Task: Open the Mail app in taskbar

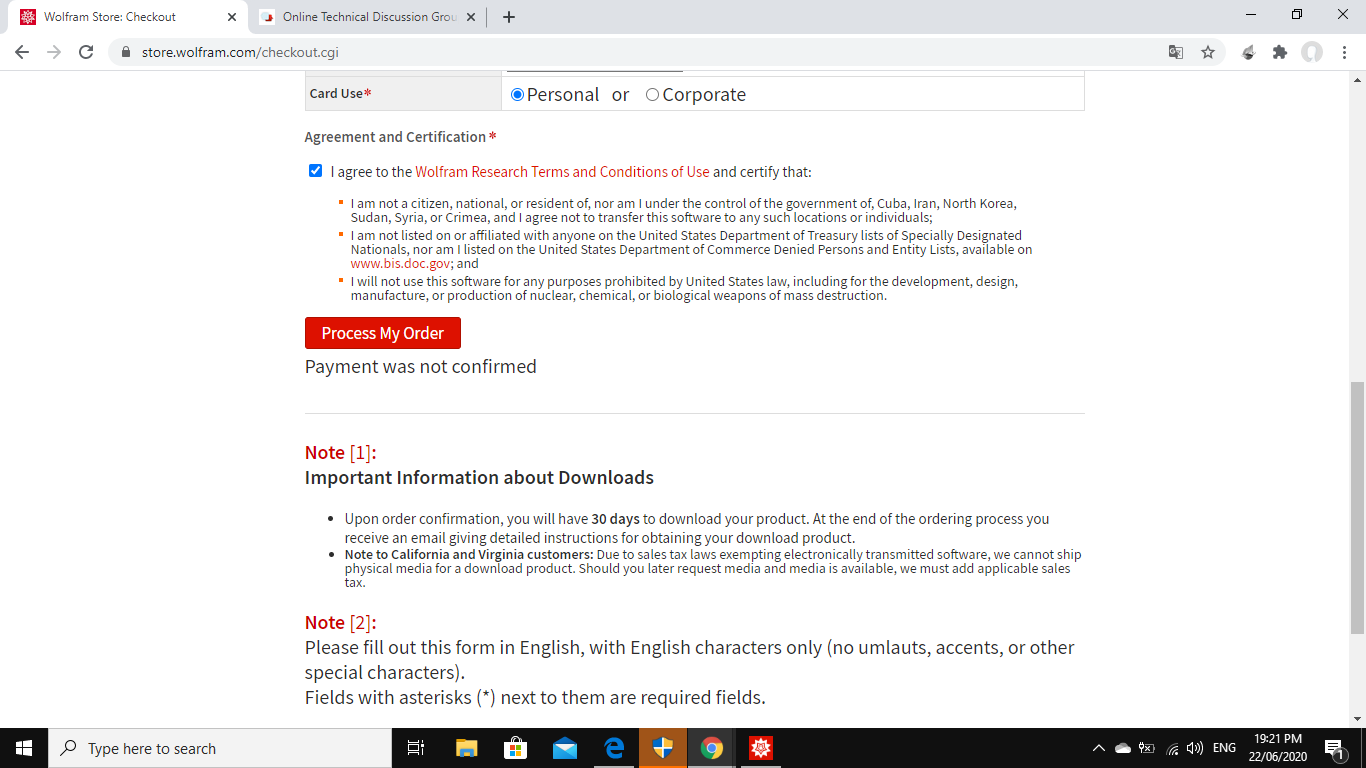Action: click(565, 748)
